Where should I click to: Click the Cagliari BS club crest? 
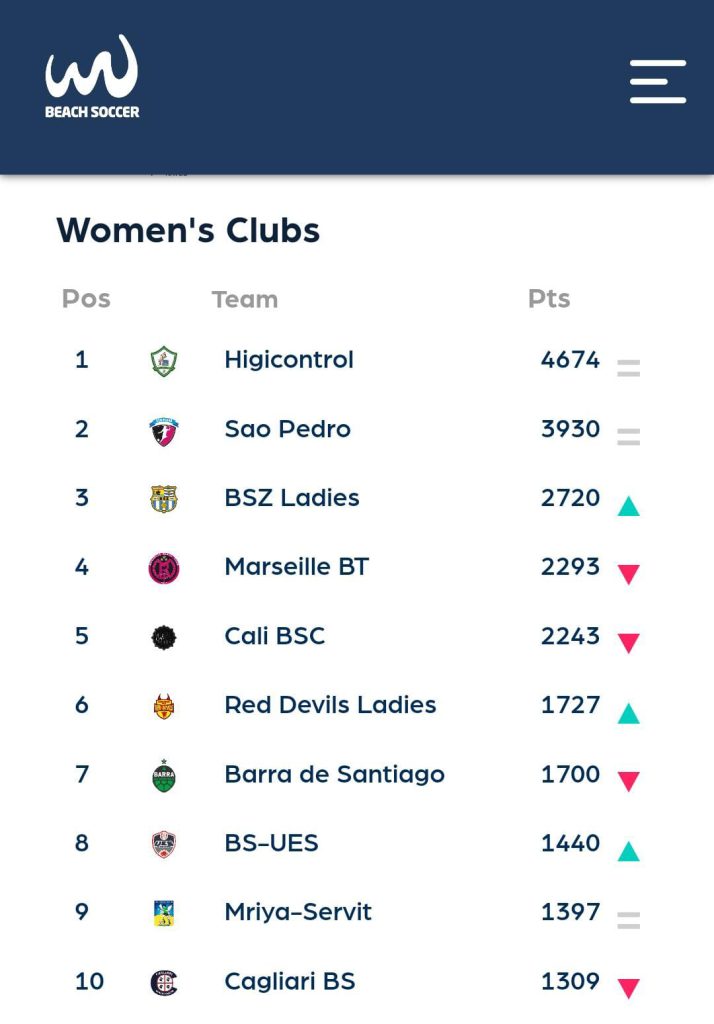tap(163, 982)
